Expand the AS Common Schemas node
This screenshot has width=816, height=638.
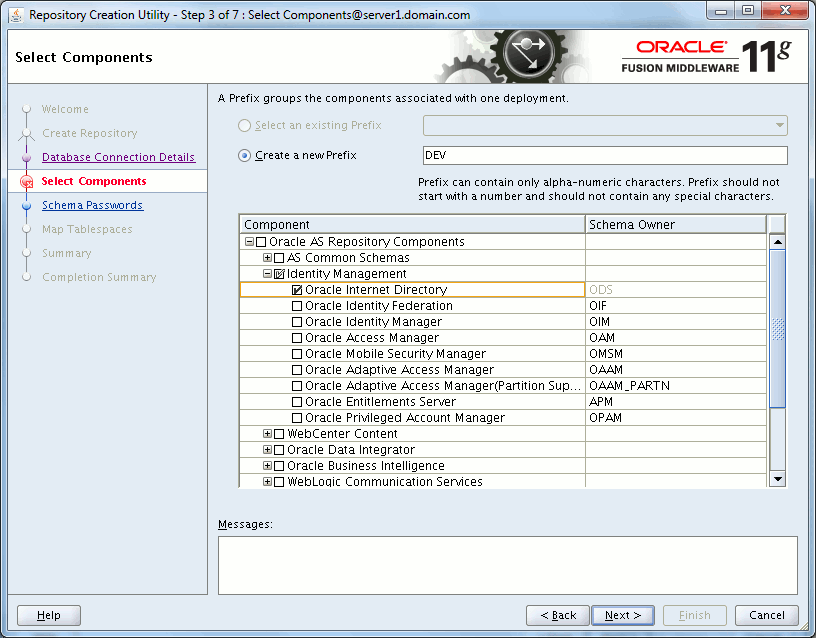coord(267,258)
